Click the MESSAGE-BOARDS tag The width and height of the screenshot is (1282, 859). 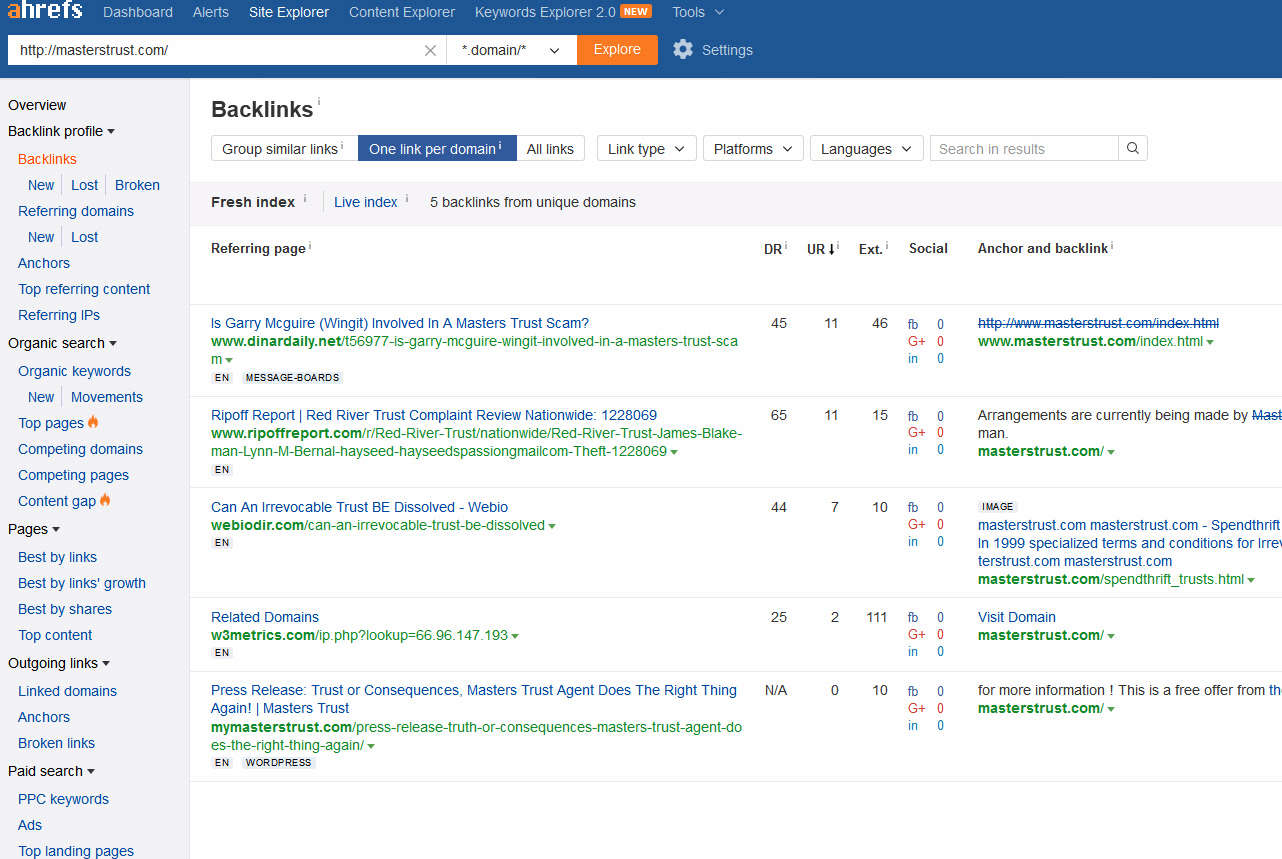(292, 378)
